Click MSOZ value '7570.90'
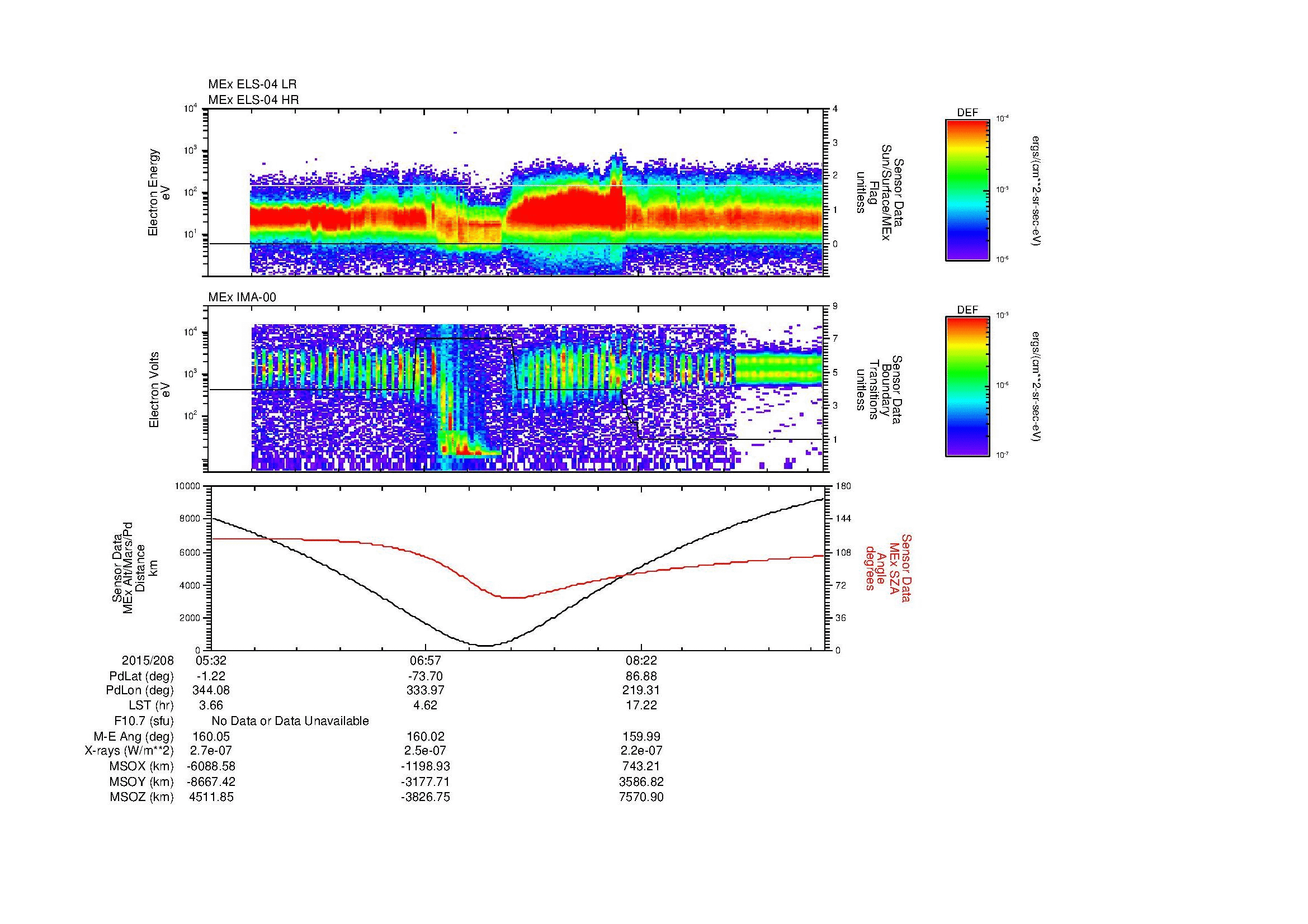The height and width of the screenshot is (924, 1308). (641, 797)
